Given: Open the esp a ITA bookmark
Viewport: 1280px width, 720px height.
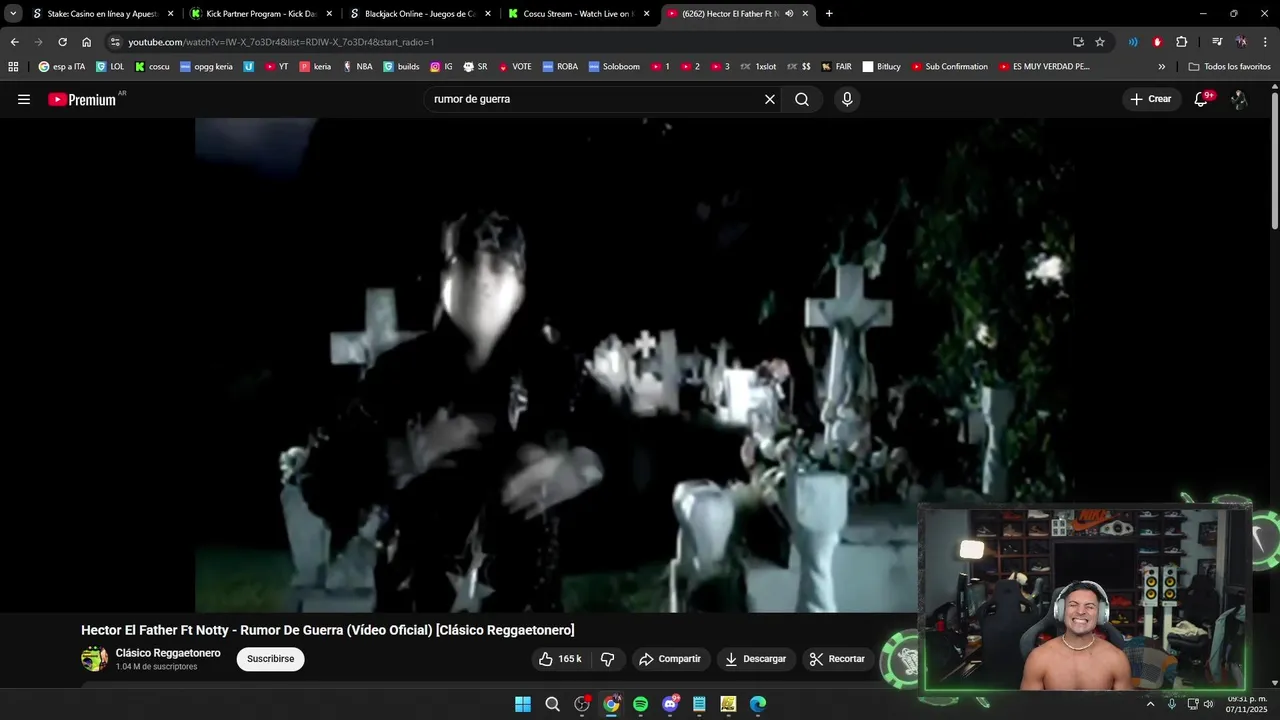Looking at the screenshot, I should coord(62,67).
